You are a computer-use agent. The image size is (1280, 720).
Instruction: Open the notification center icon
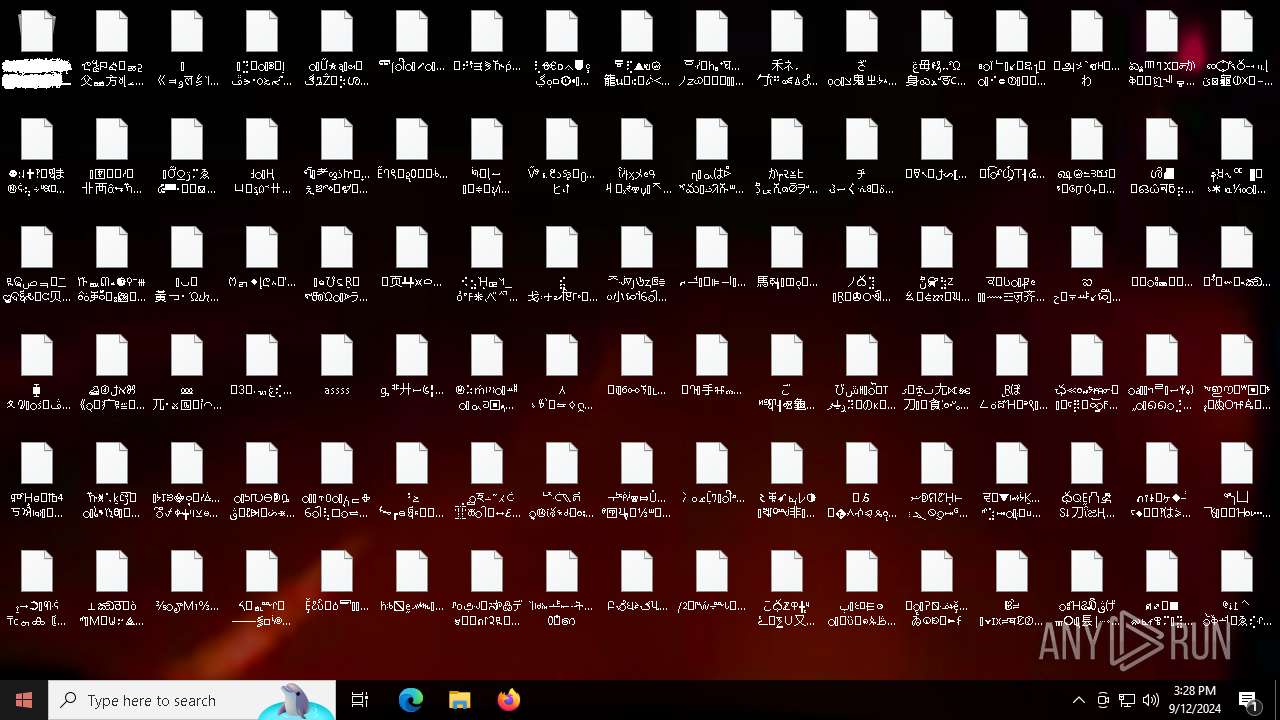point(1249,700)
